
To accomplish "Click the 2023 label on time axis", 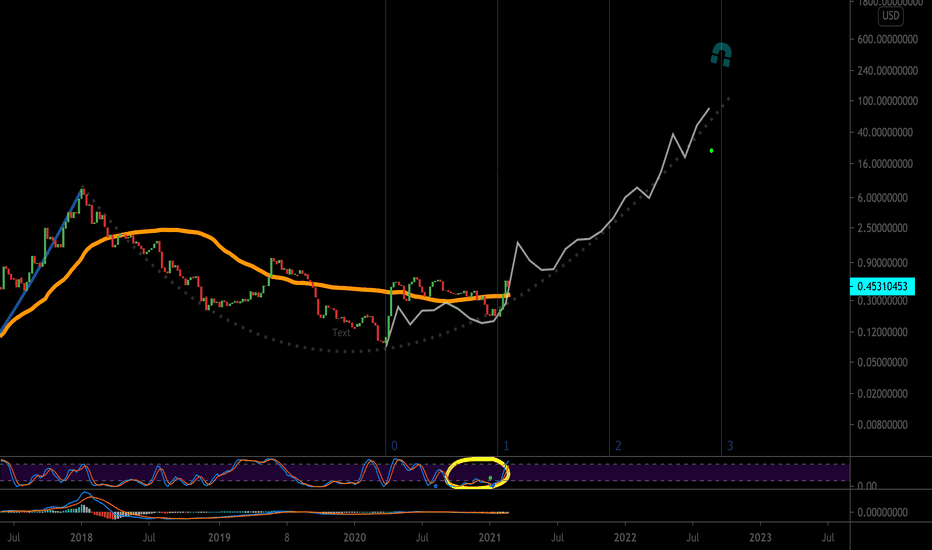I will [x=760, y=538].
